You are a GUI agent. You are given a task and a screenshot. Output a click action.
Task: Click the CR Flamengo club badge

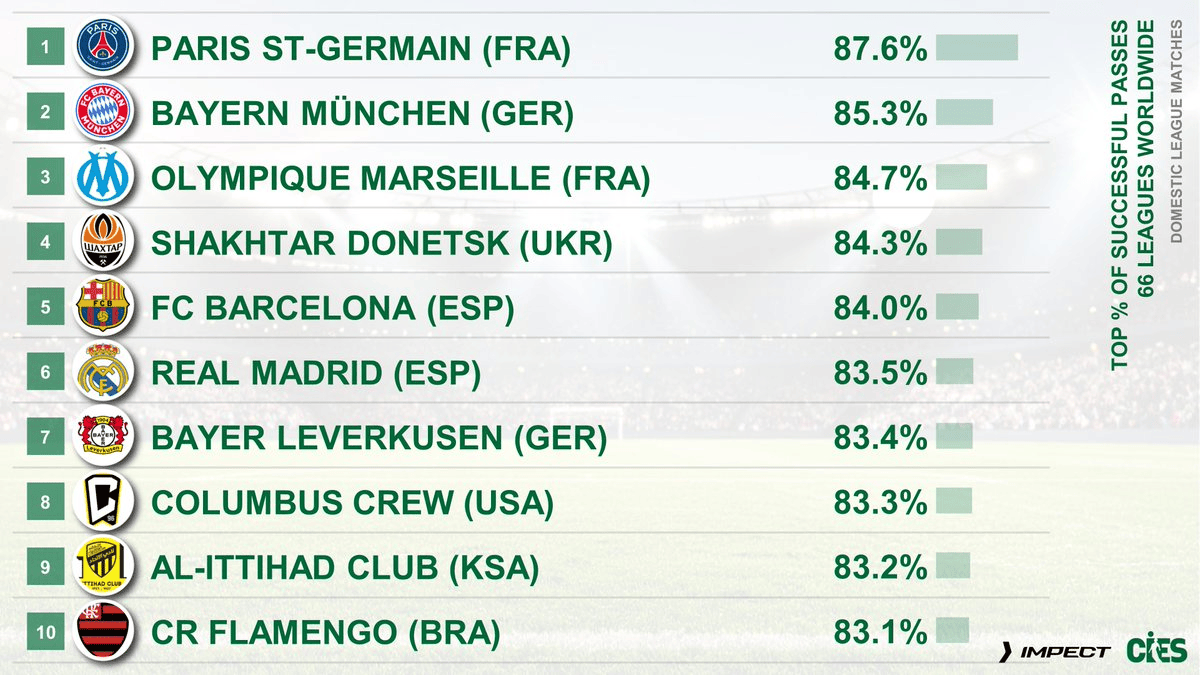104,632
